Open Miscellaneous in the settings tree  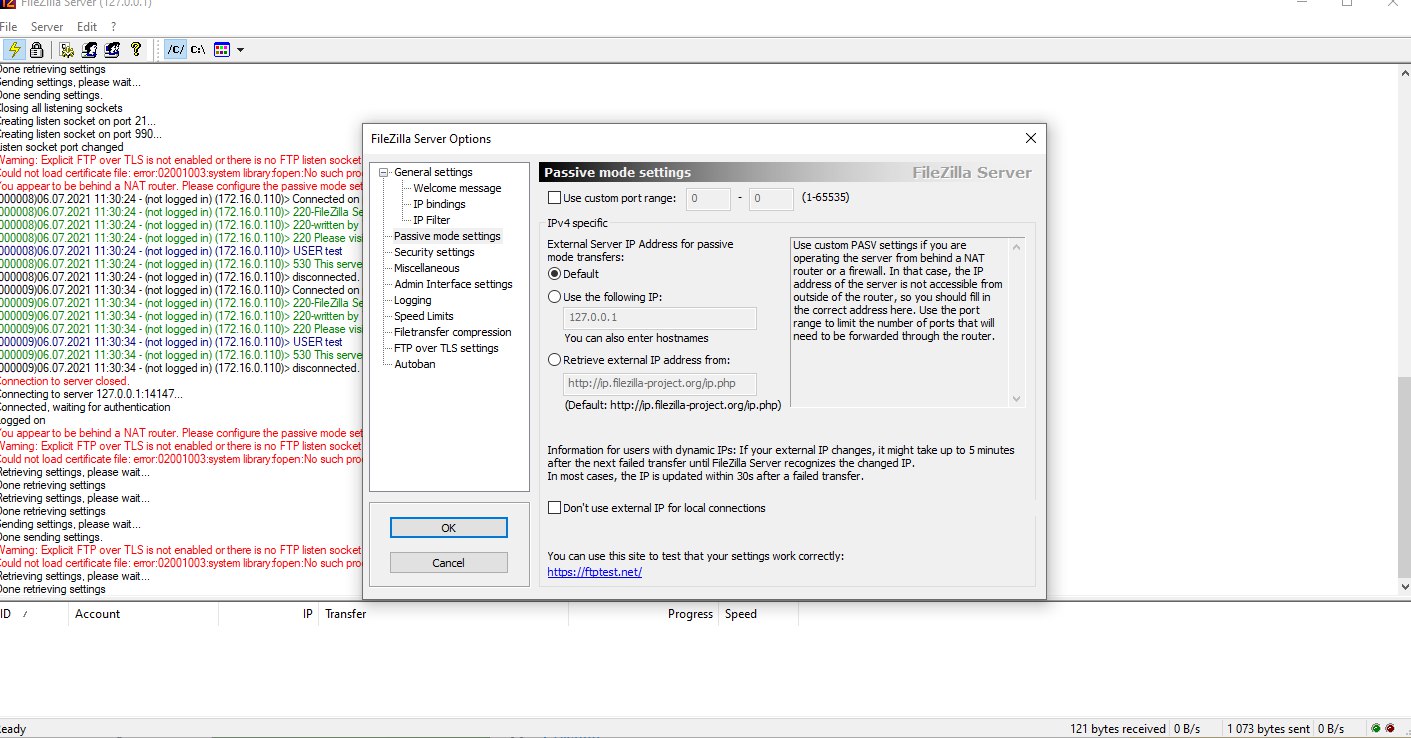[427, 268]
